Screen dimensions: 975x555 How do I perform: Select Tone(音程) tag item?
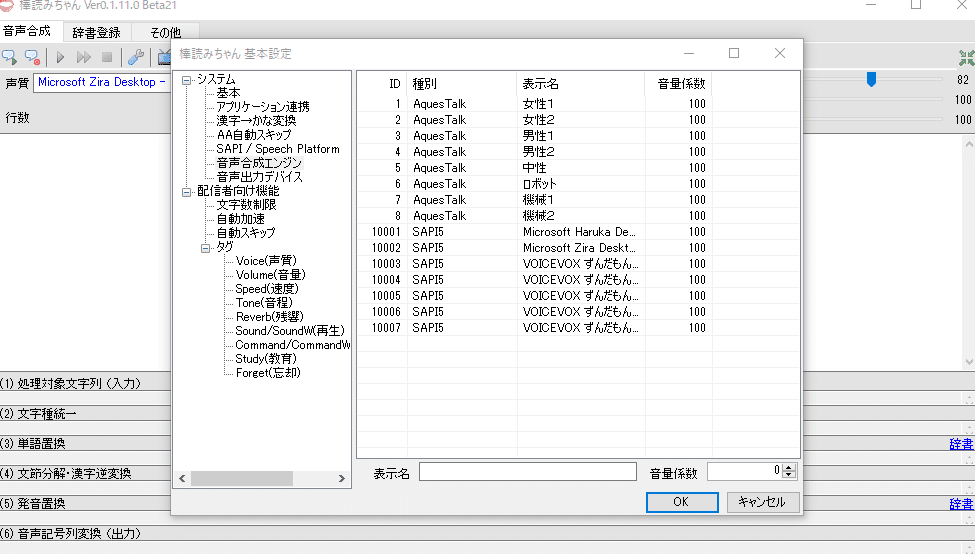click(x=264, y=303)
